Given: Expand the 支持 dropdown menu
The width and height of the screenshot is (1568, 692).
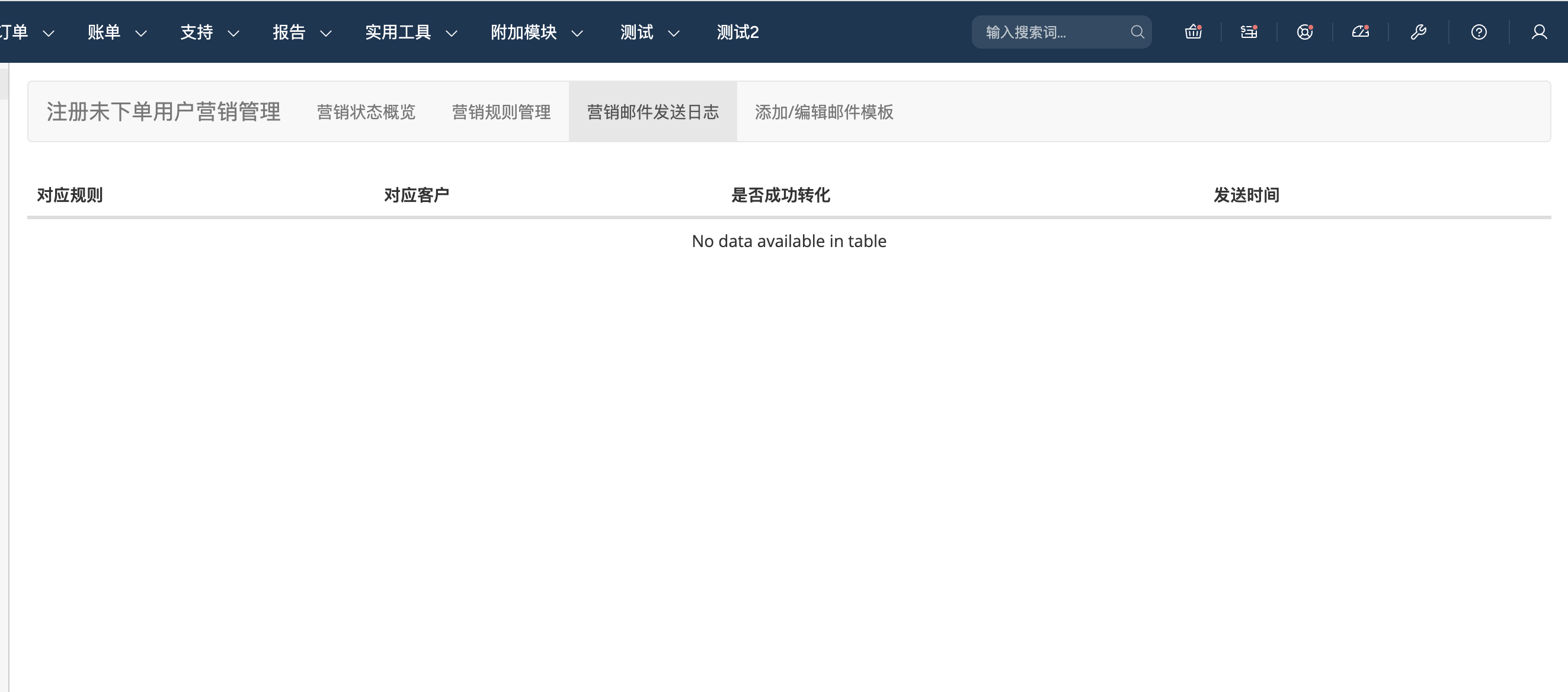Looking at the screenshot, I should [x=209, y=32].
